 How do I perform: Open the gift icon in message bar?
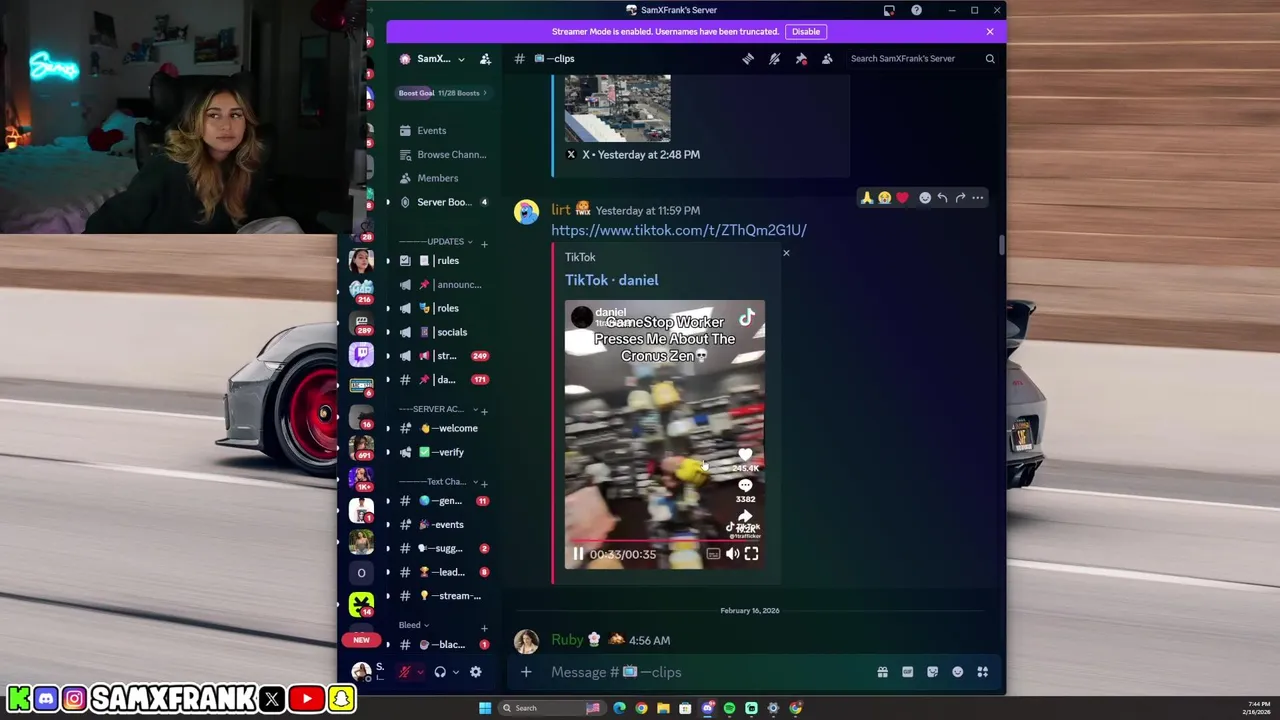click(882, 672)
